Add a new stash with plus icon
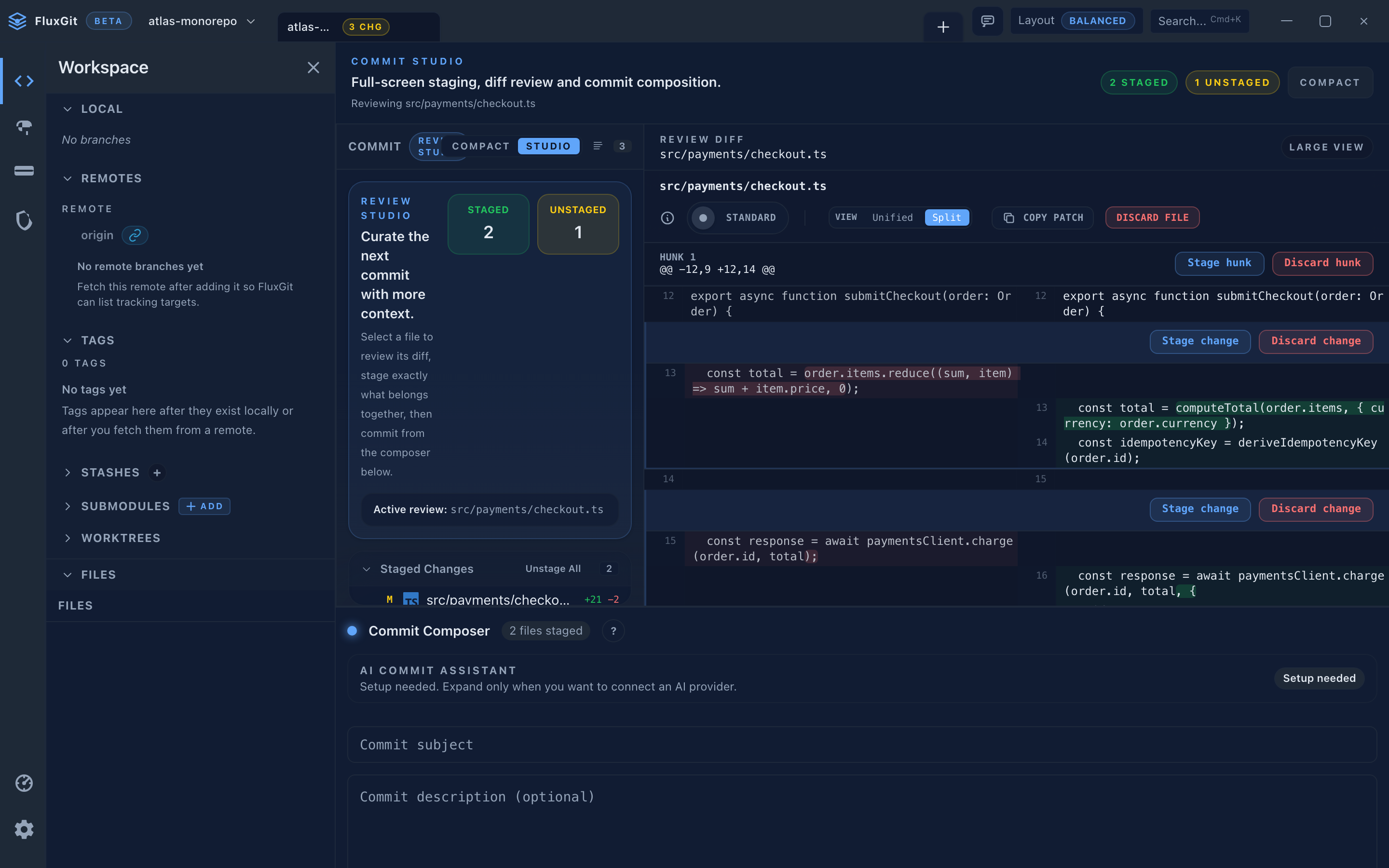Screen dimensions: 1389x868 (x=157, y=473)
